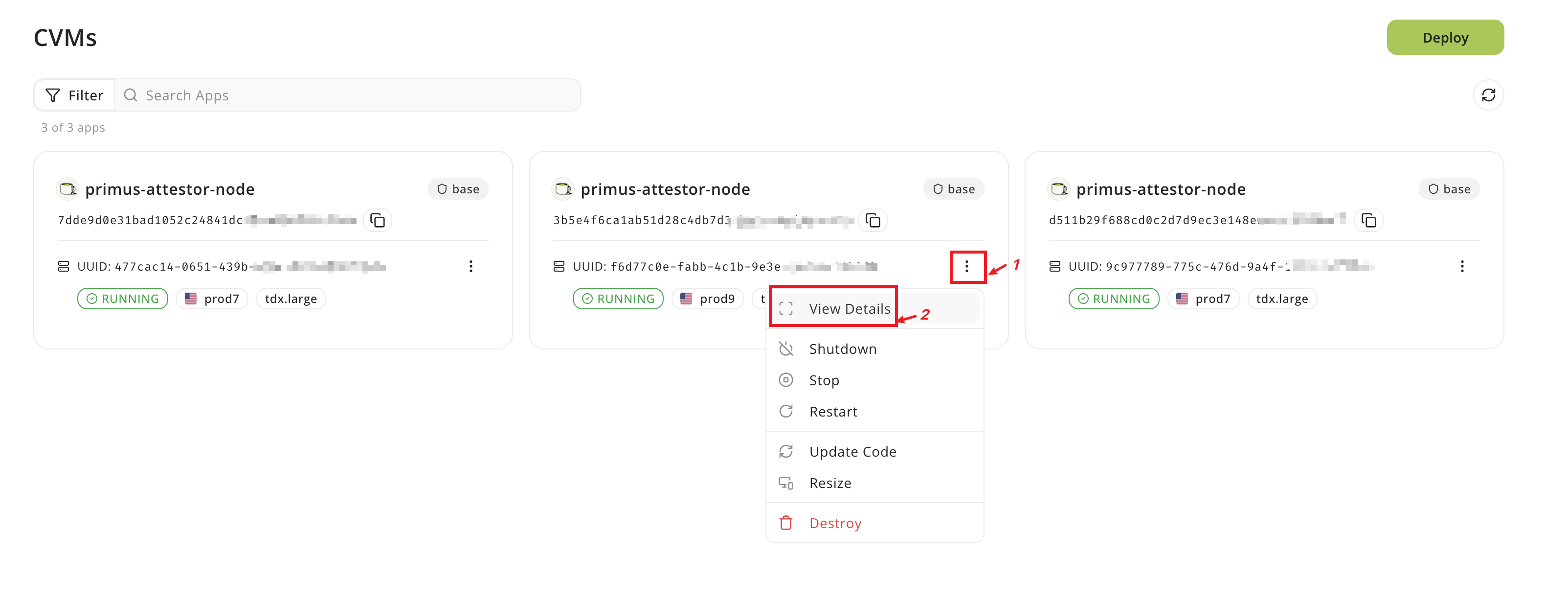Click the first primus-attestor-node app icon
The width and height of the screenshot is (1568, 602).
coord(67,189)
